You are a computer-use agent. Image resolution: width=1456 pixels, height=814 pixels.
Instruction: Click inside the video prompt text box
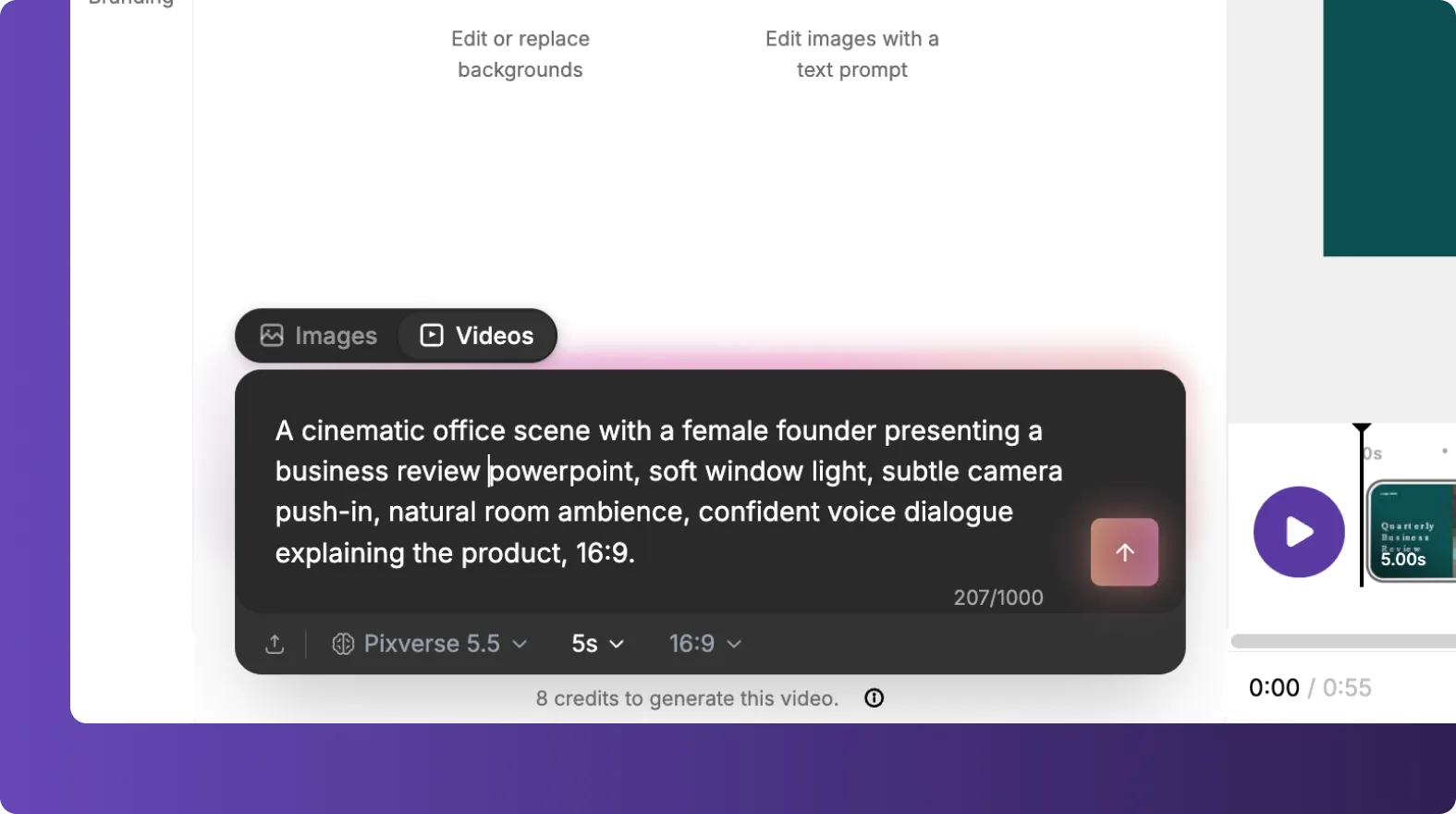click(666, 491)
